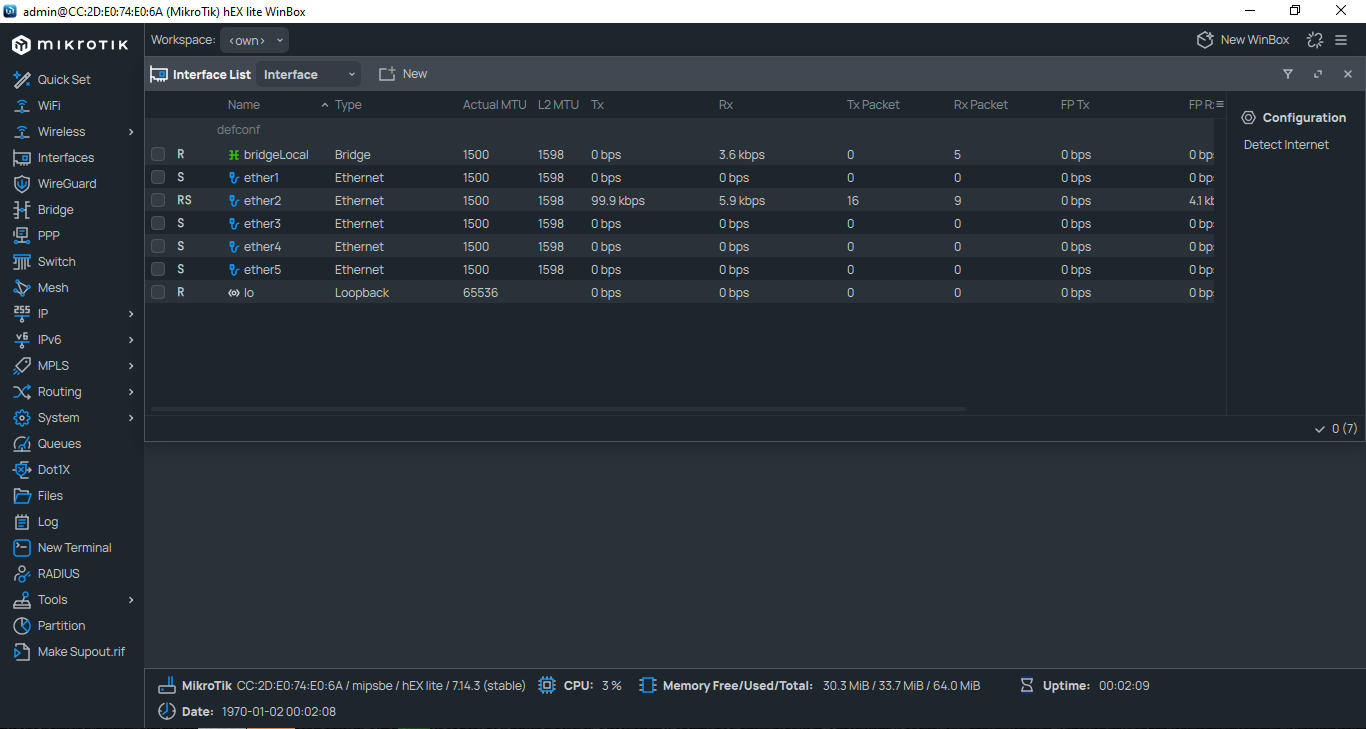Check the ether1 row checkbox

[x=158, y=177]
